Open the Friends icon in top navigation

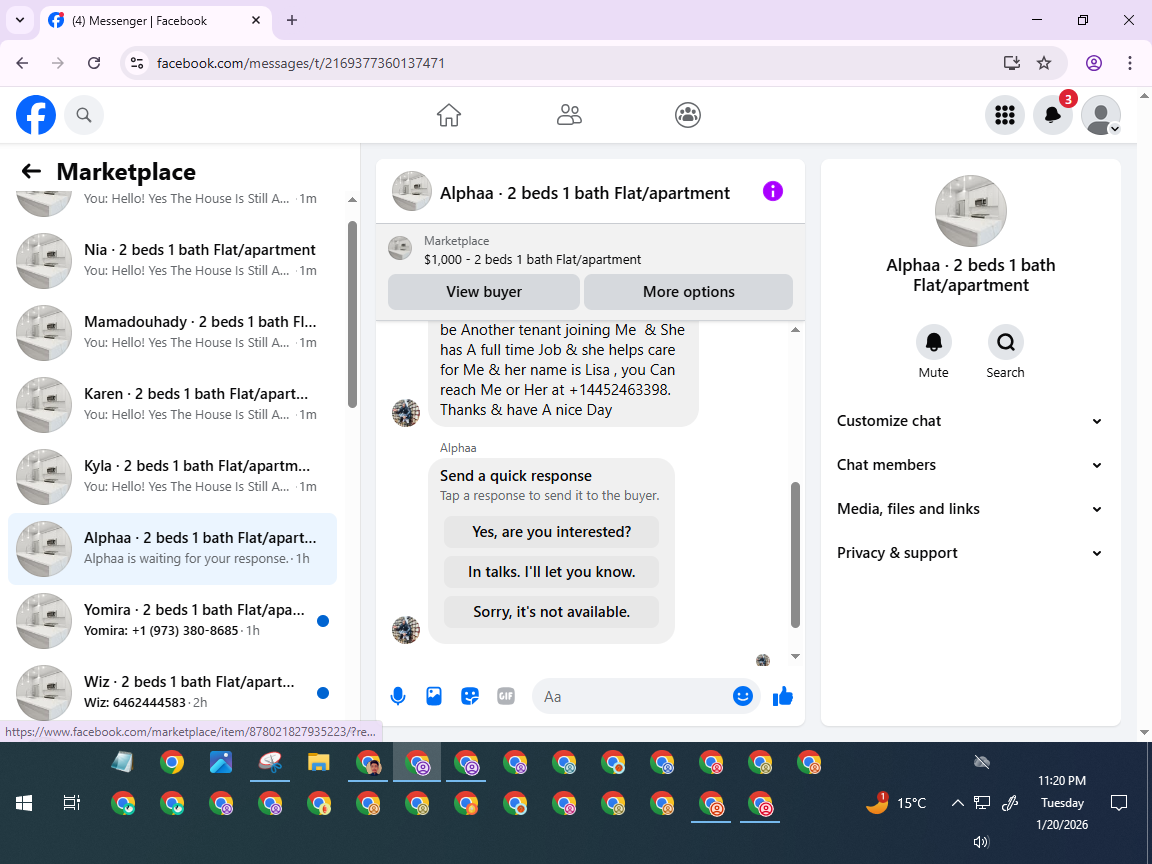(569, 115)
